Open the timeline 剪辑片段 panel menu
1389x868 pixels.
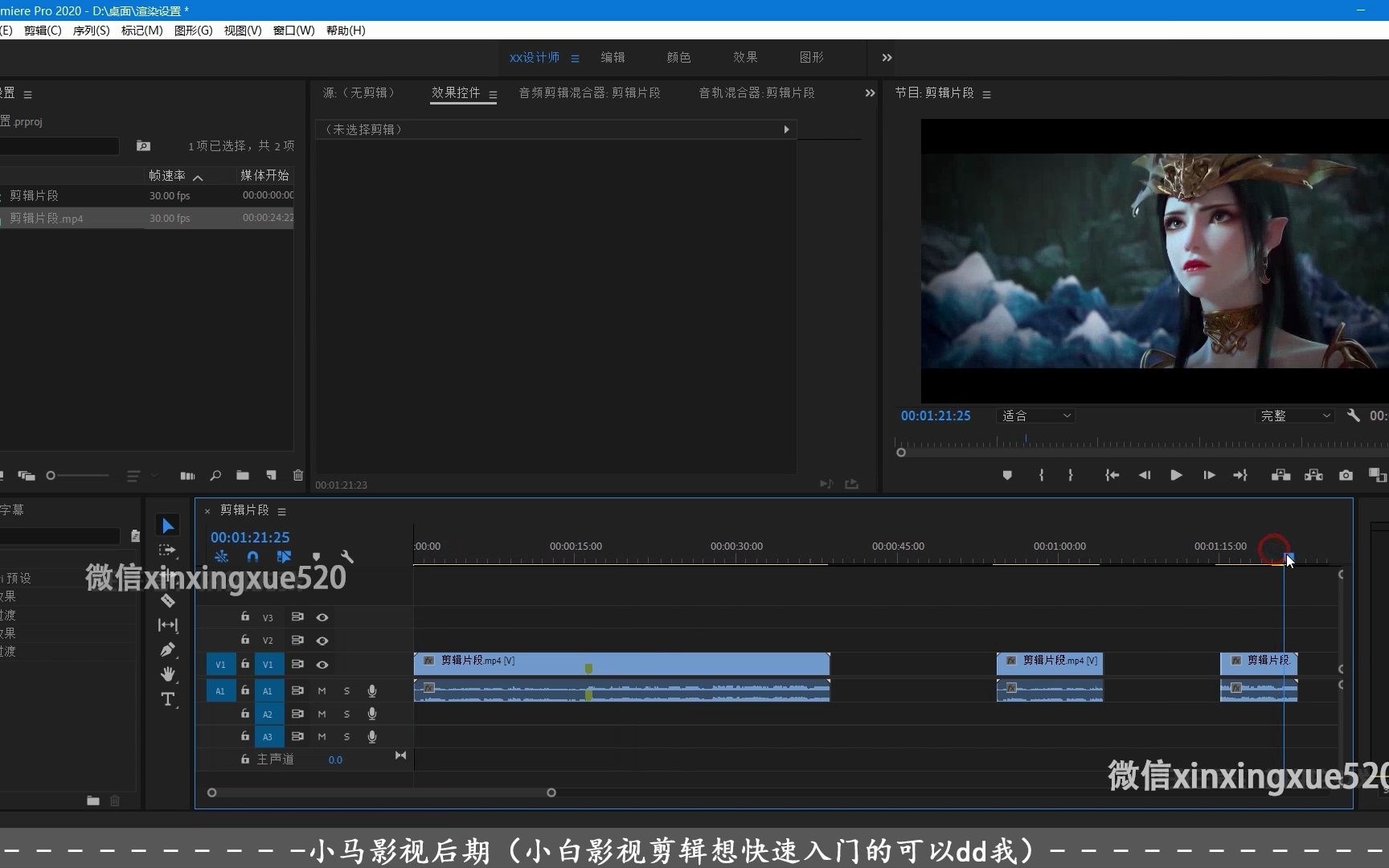coord(281,511)
